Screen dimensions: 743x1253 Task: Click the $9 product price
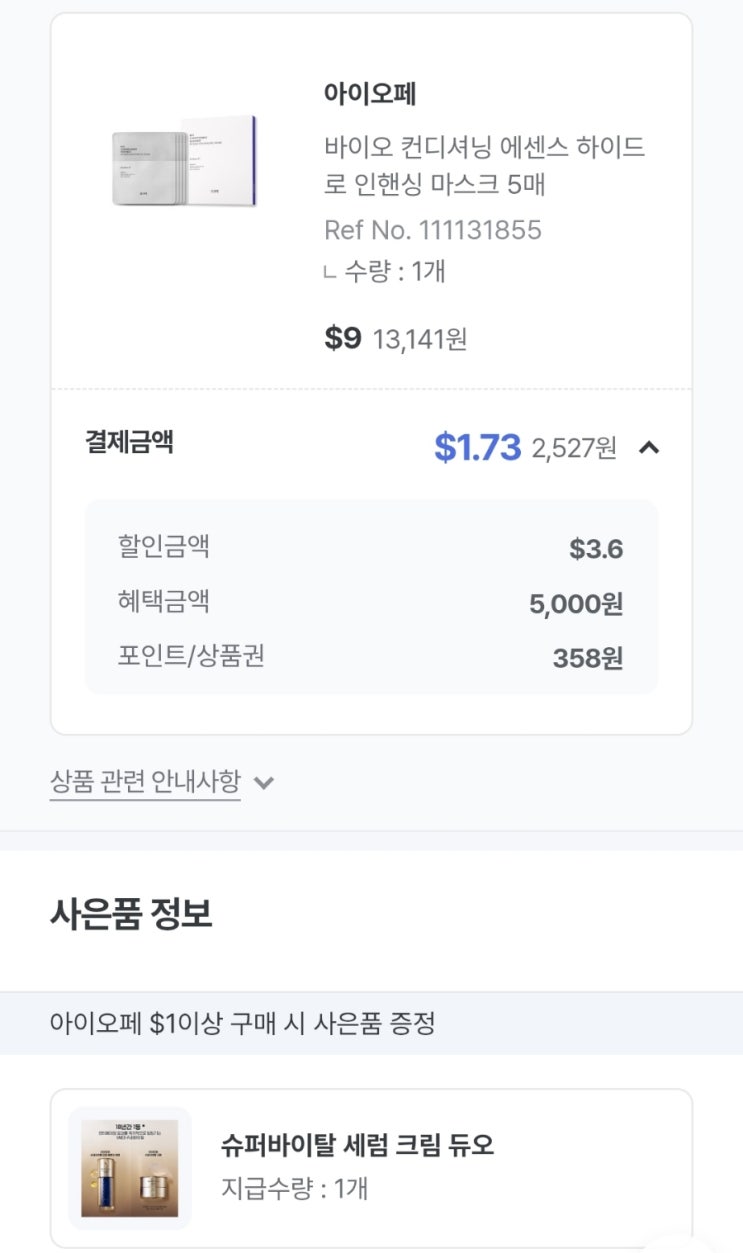(342, 338)
